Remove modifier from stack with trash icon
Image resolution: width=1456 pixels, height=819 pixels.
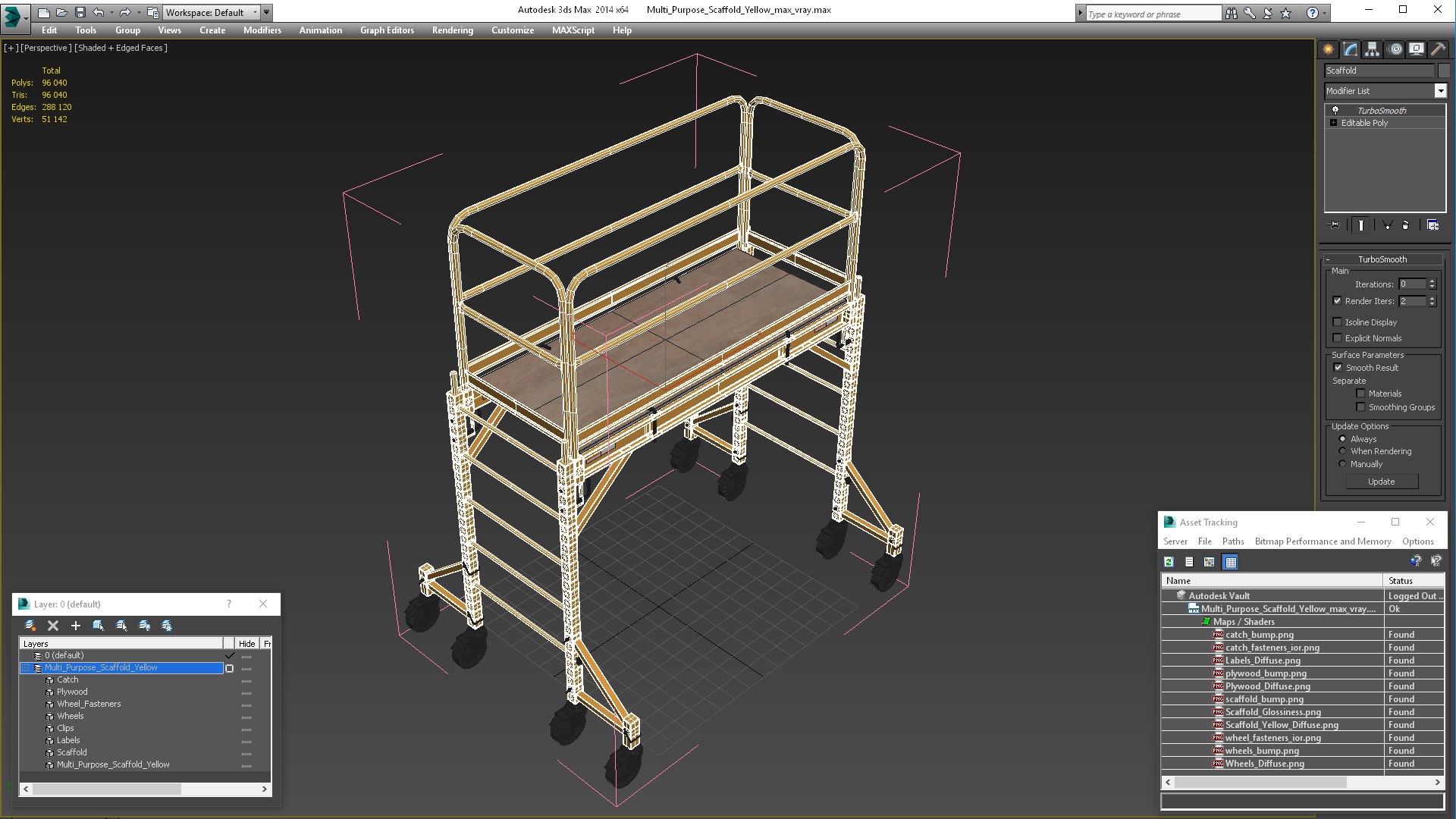tap(1405, 225)
